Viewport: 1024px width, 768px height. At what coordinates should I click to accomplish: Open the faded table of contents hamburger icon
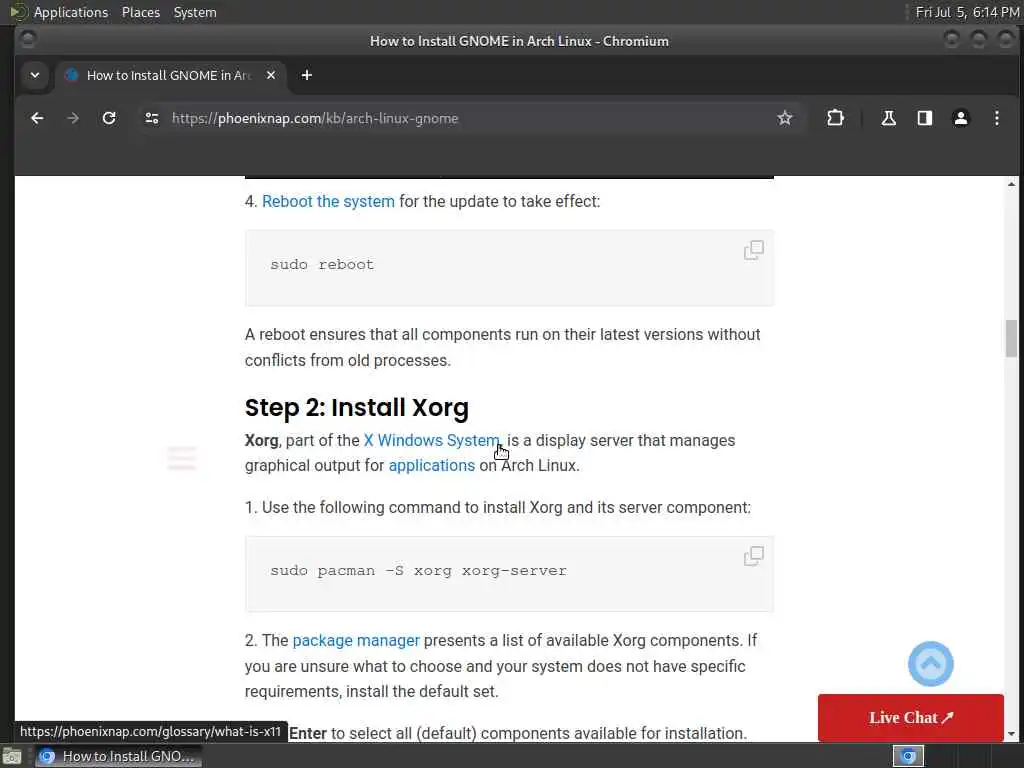(182, 458)
